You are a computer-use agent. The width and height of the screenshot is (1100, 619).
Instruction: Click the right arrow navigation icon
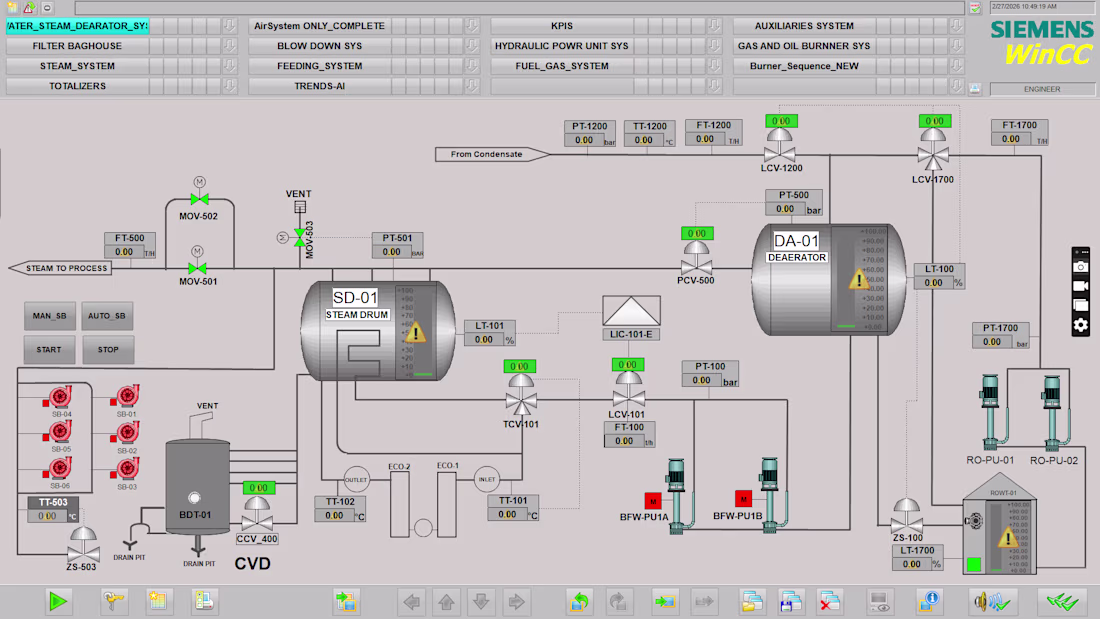click(x=516, y=601)
